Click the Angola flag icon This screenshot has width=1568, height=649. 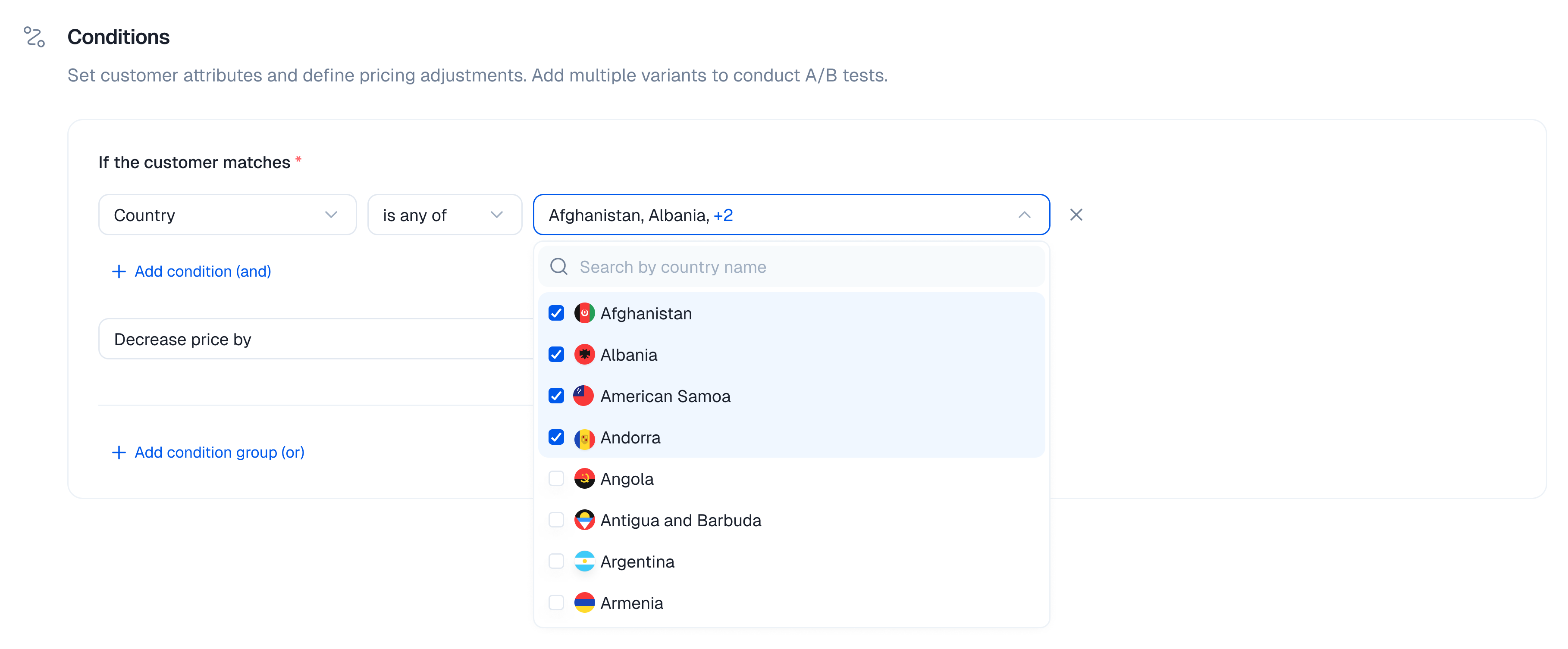pyautogui.click(x=584, y=479)
